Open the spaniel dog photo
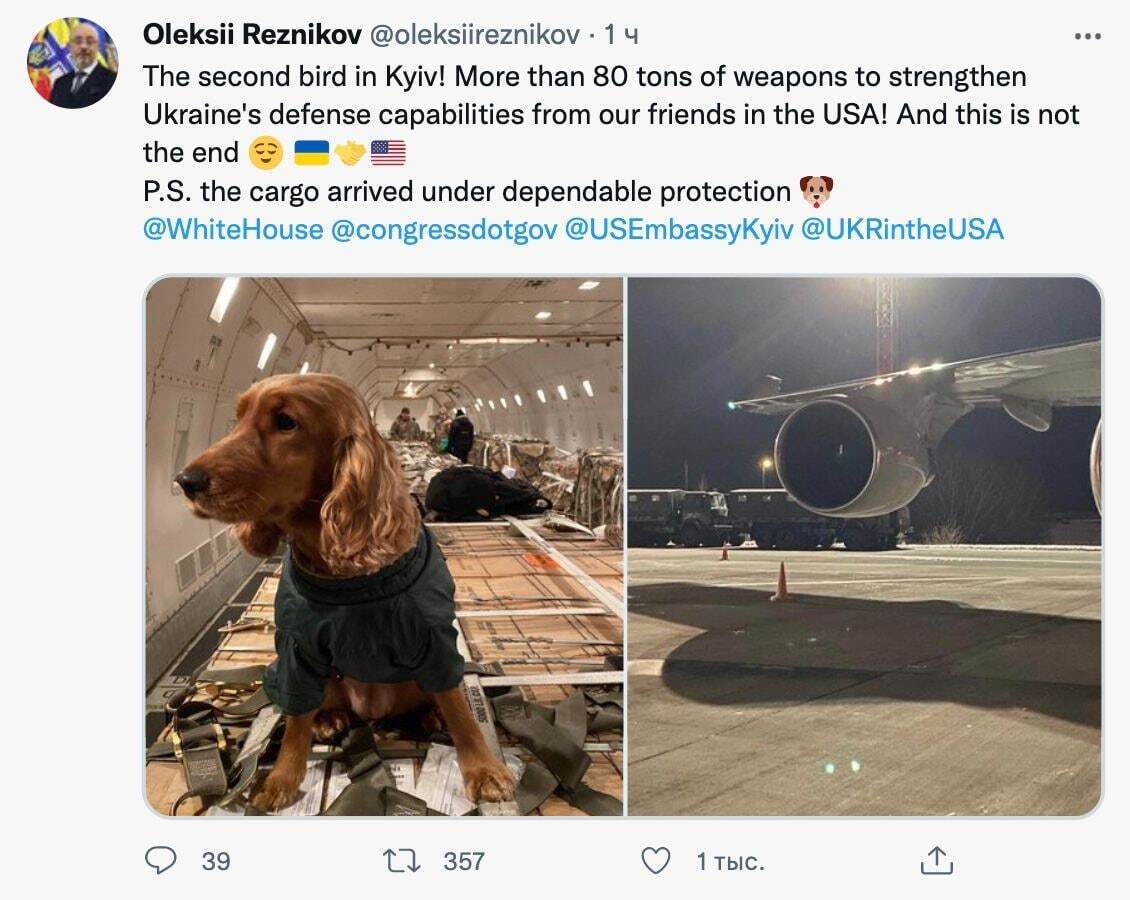 tap(384, 546)
